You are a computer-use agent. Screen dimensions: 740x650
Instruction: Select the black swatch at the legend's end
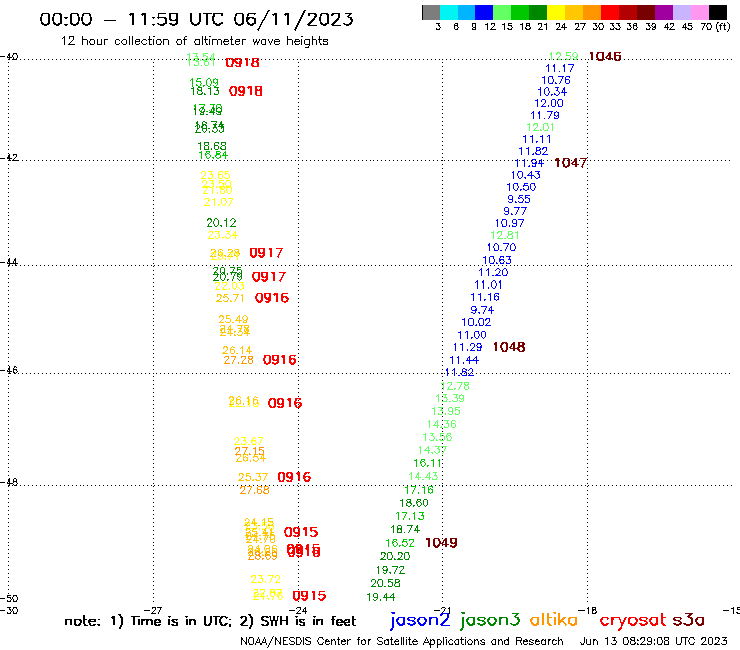(x=718, y=12)
